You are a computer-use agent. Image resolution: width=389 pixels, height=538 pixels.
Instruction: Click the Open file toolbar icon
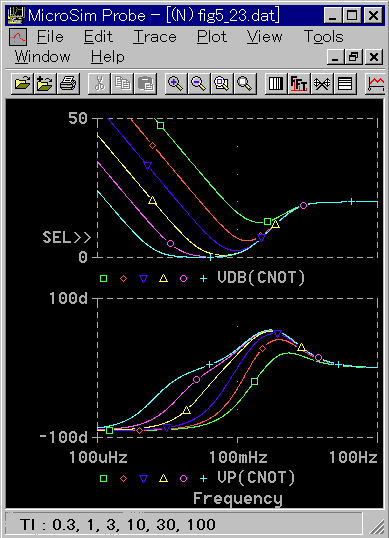pos(22,83)
